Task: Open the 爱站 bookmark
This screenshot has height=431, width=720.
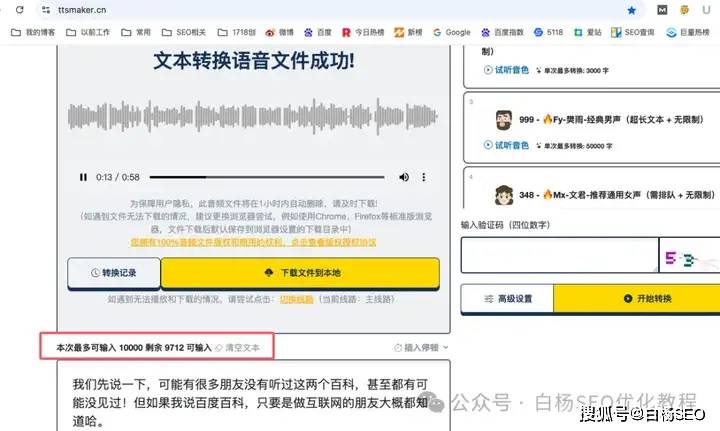Action: point(587,32)
